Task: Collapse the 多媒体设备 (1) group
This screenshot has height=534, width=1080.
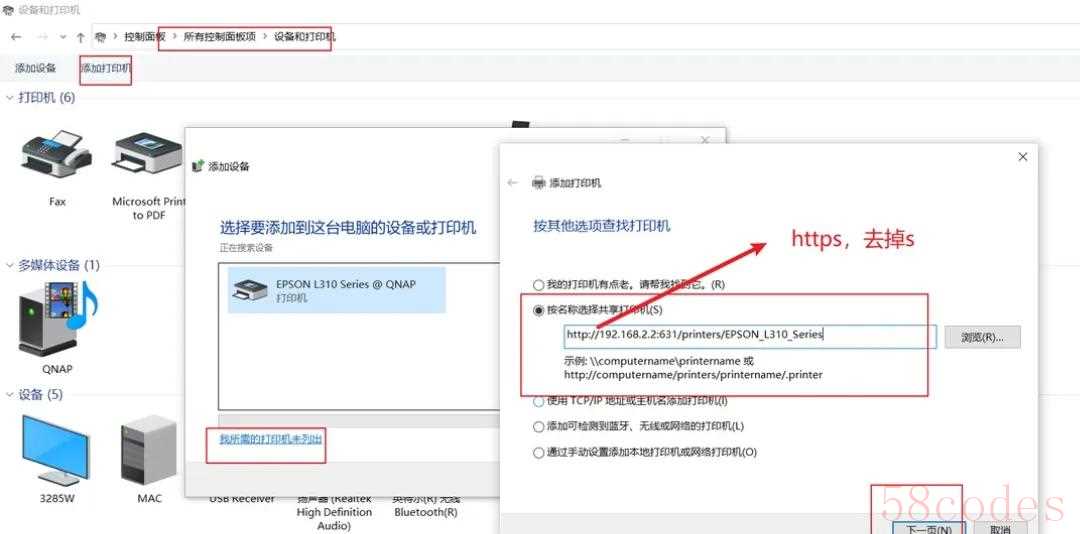Action: point(10,265)
